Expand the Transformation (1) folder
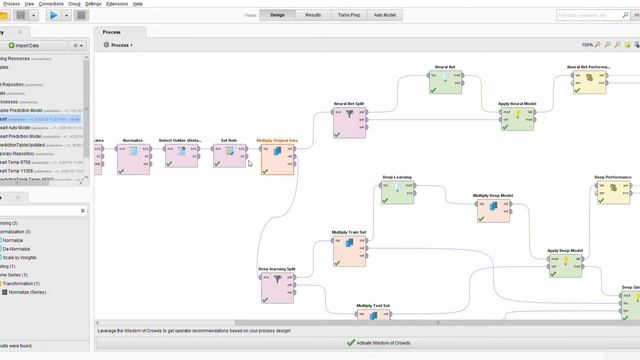640x360 pixels. tap(20, 283)
